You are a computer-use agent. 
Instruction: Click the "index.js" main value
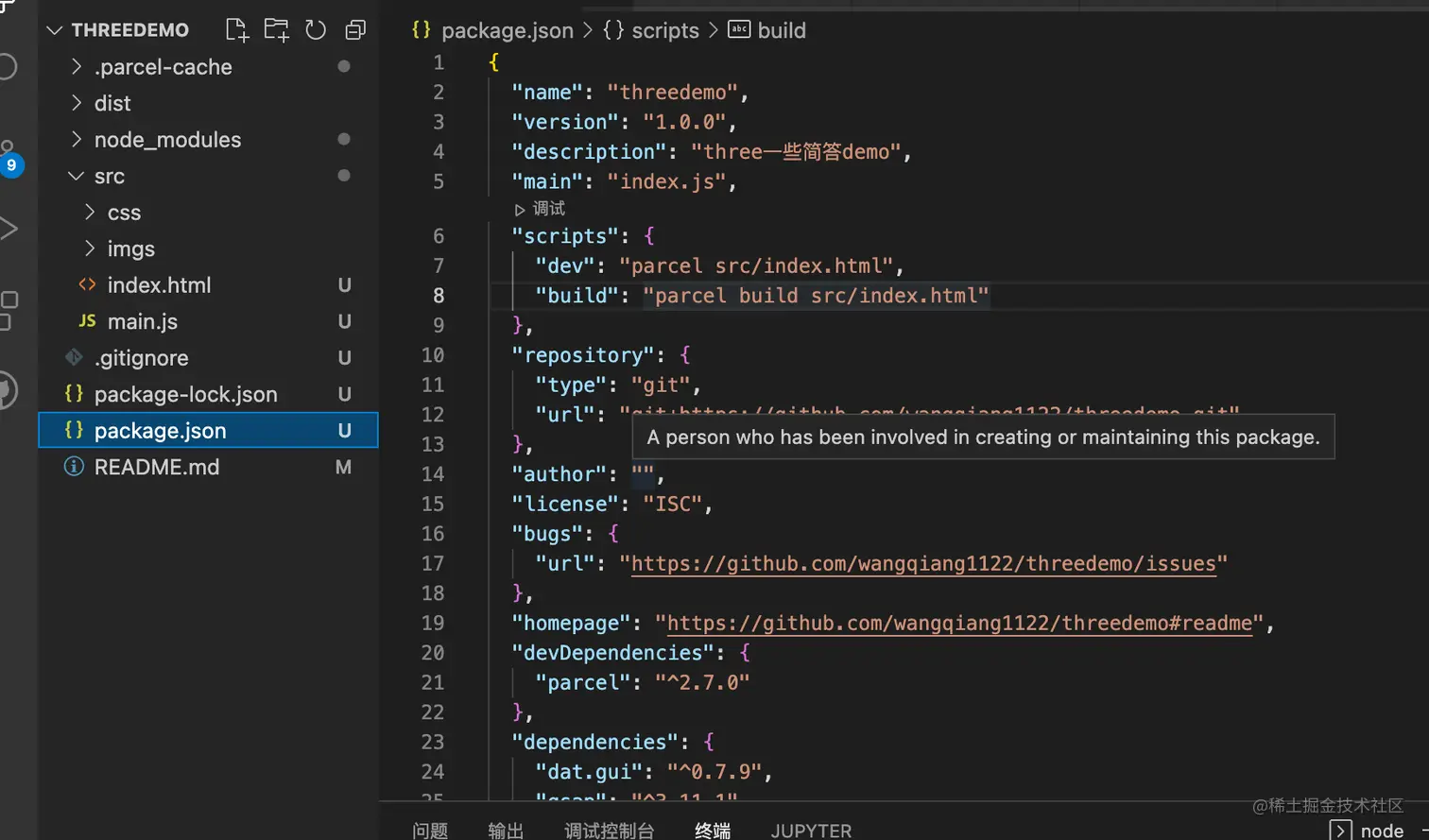pos(666,181)
